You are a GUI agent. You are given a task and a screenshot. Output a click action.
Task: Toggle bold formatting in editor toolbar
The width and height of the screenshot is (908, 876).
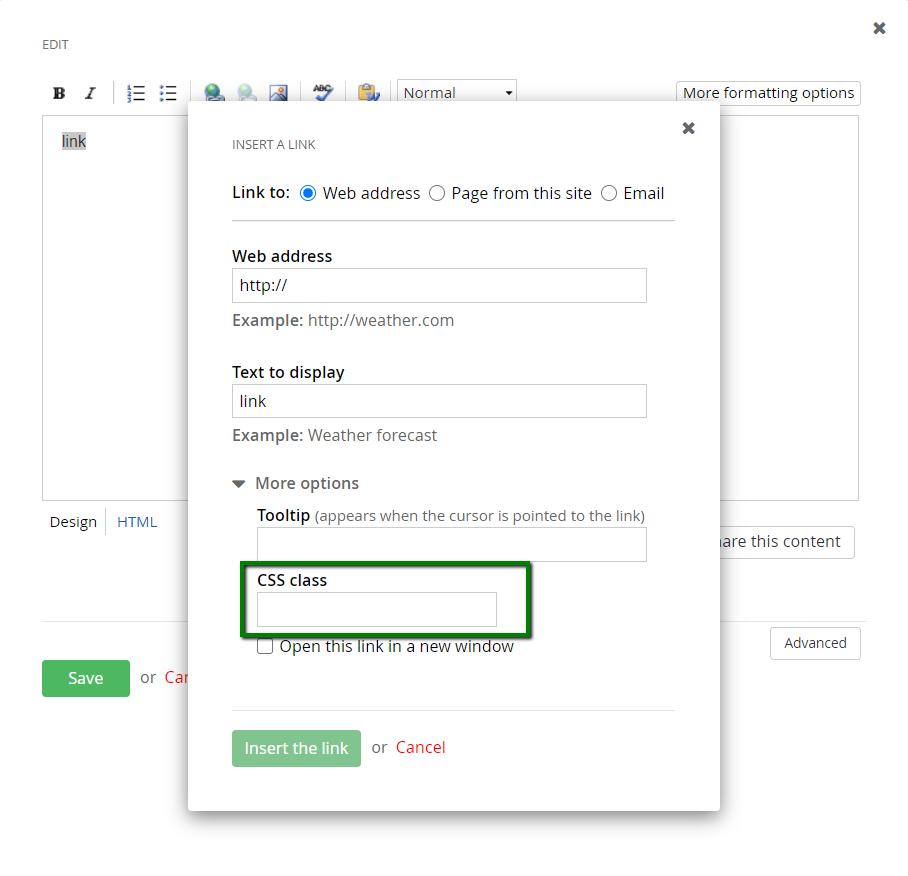tap(59, 93)
